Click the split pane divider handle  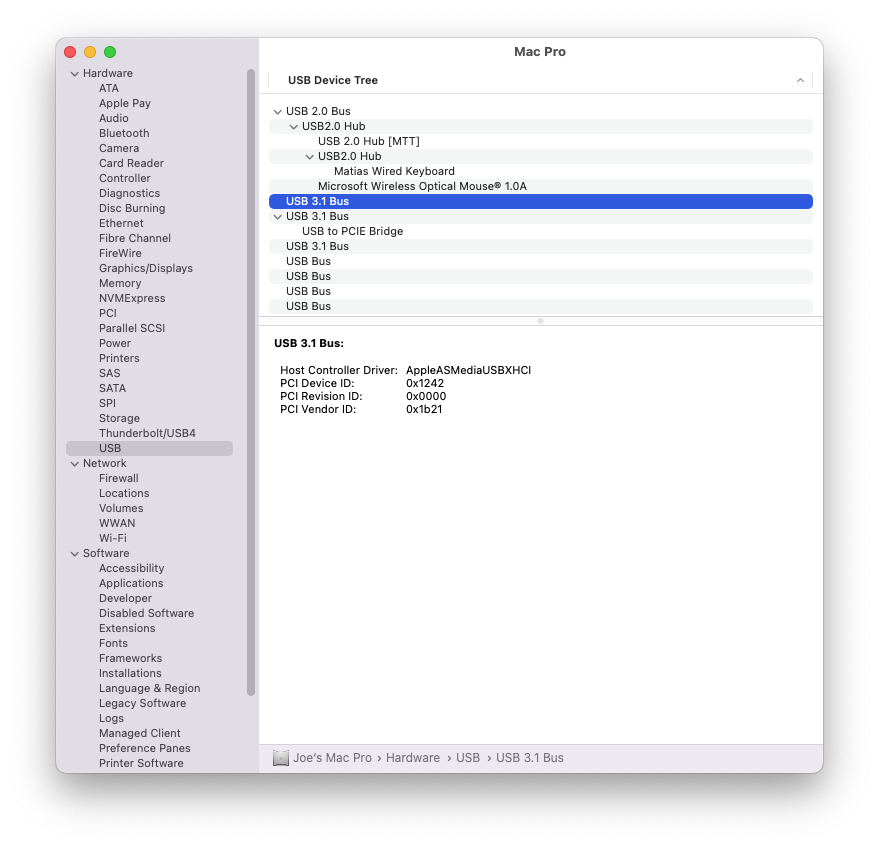540,321
